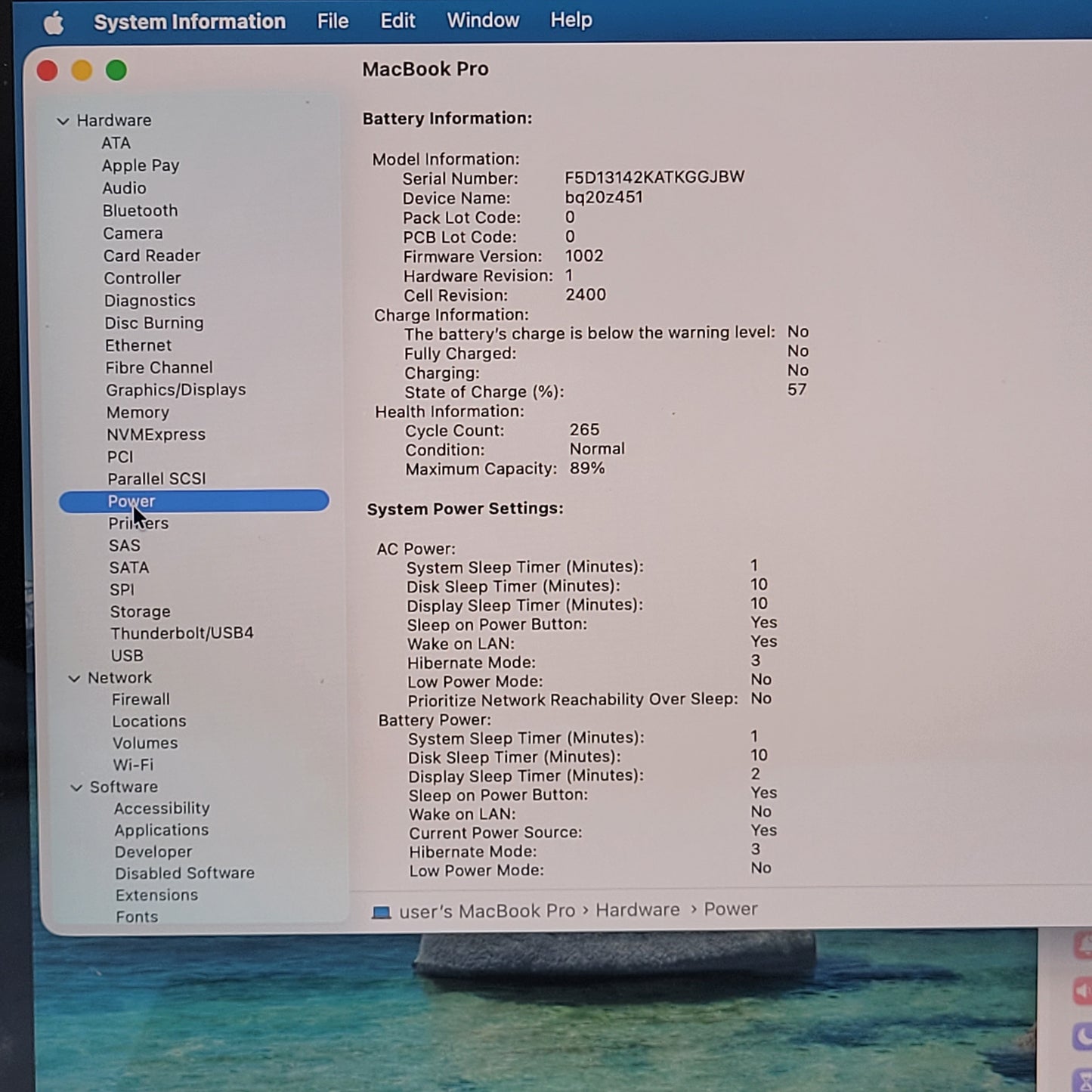Click the computer icon in the path bar

[382, 913]
